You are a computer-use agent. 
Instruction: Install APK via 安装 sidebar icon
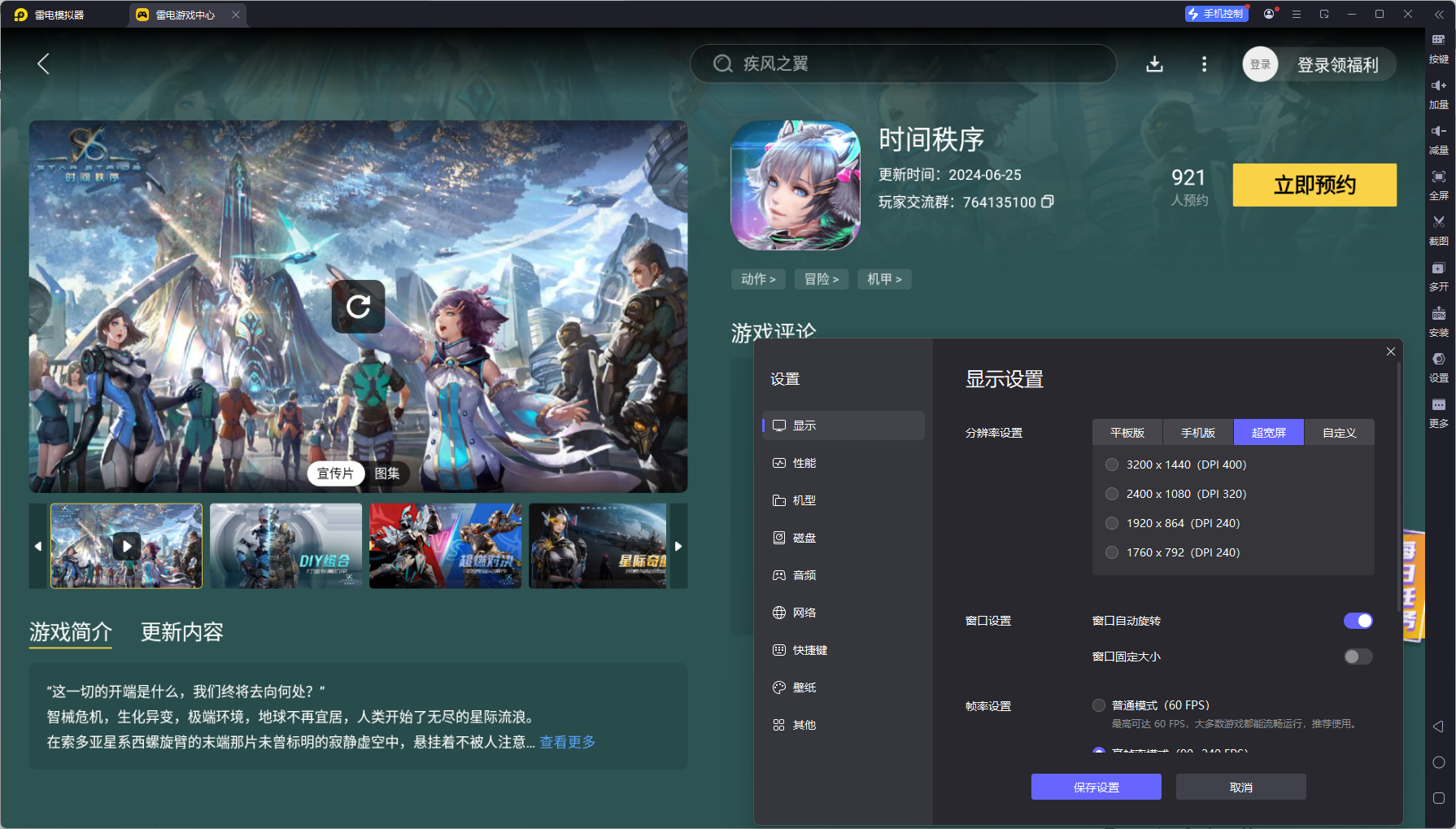tap(1438, 321)
